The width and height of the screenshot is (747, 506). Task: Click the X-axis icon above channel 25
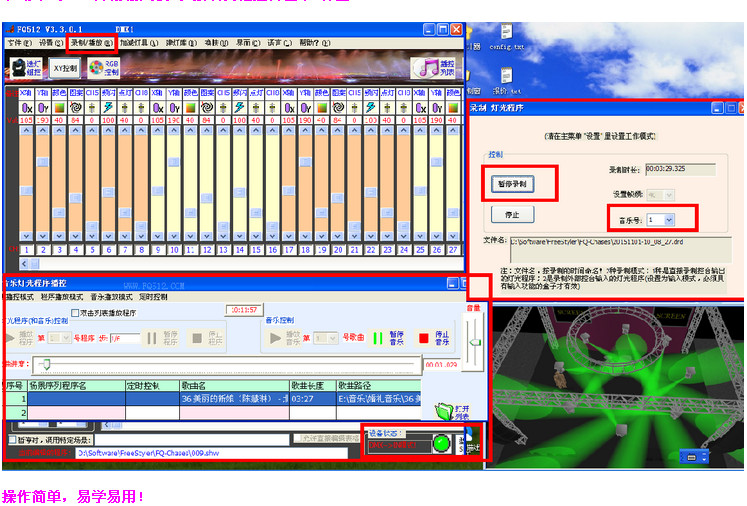coord(420,108)
